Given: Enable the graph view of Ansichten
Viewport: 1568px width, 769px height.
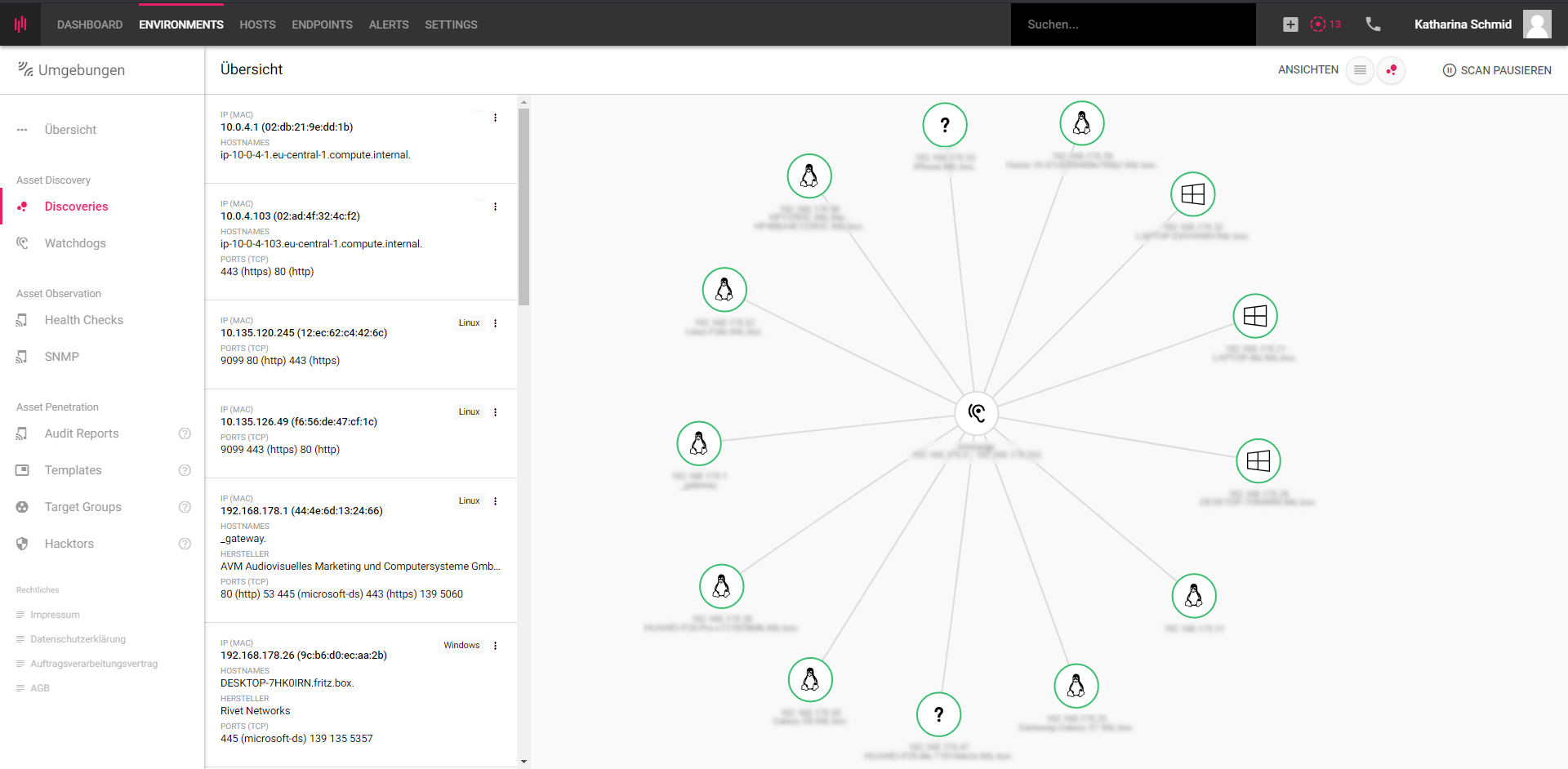Looking at the screenshot, I should tap(1392, 70).
